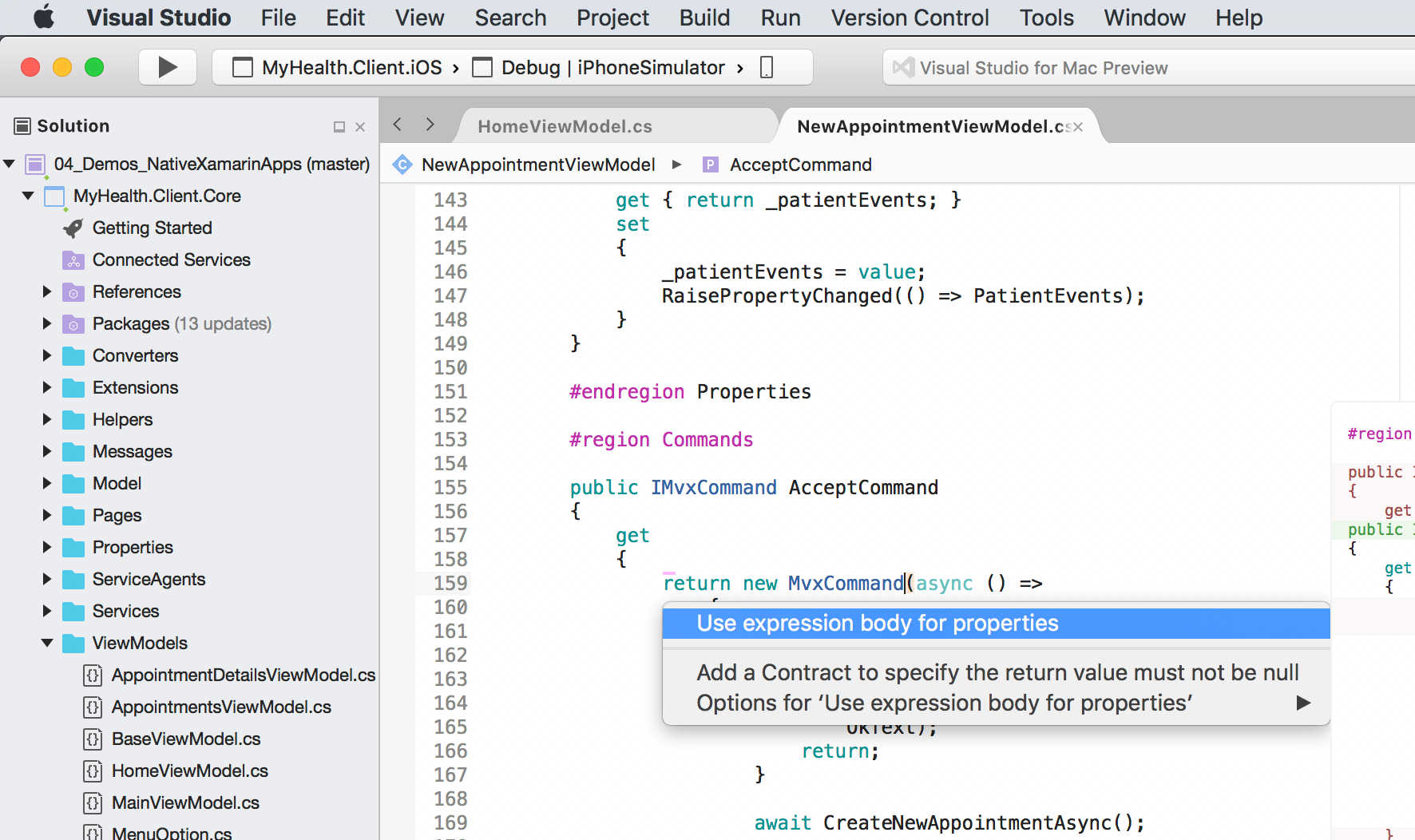Image resolution: width=1415 pixels, height=840 pixels.
Task: Open the Version Control menu
Action: (x=910, y=18)
